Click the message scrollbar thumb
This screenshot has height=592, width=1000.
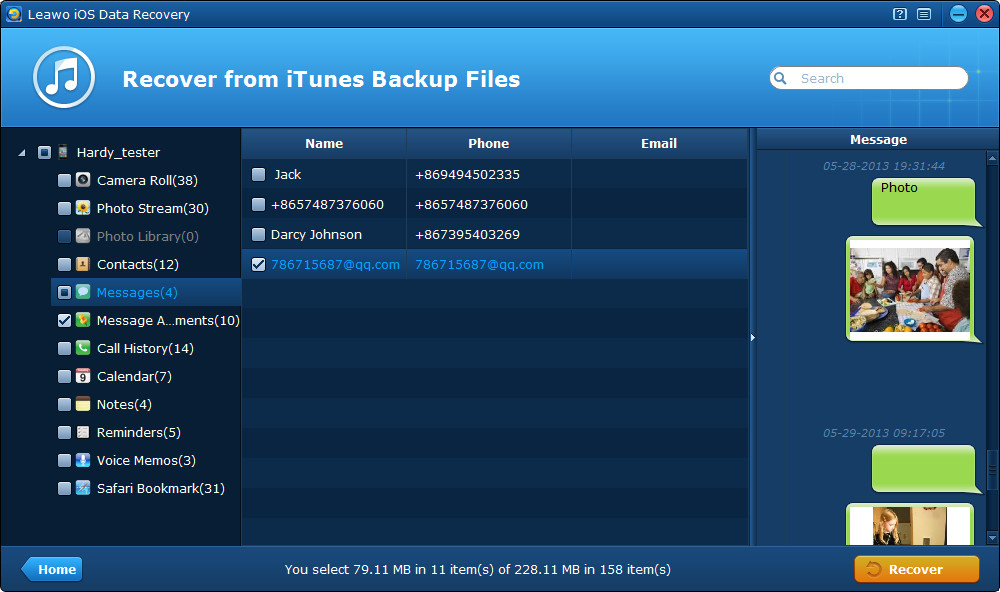[992, 471]
